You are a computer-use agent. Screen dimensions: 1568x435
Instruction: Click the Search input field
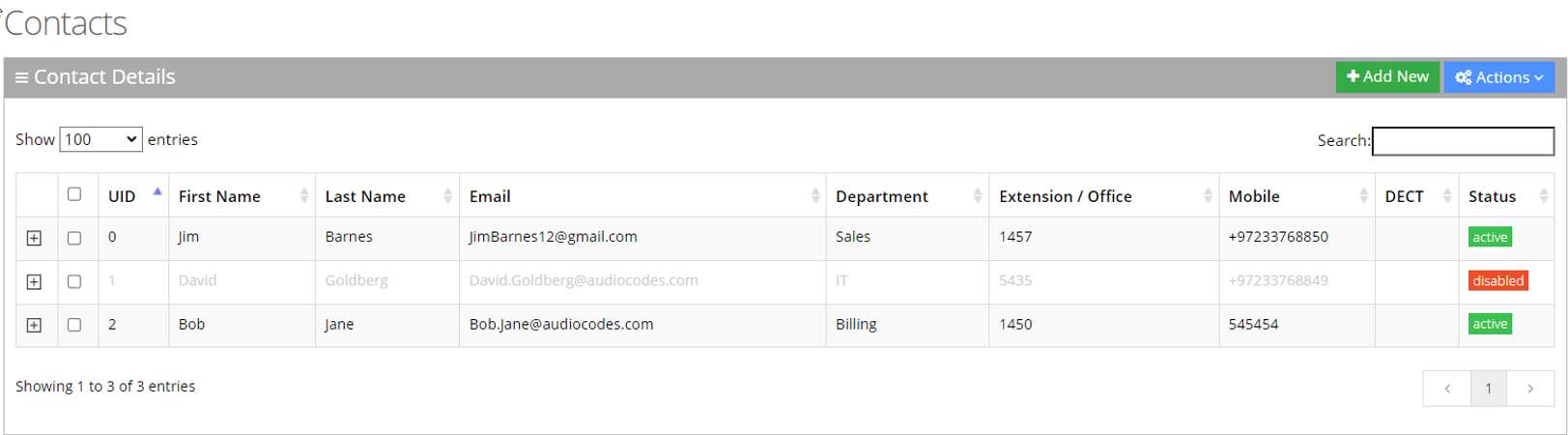pyautogui.click(x=1462, y=141)
